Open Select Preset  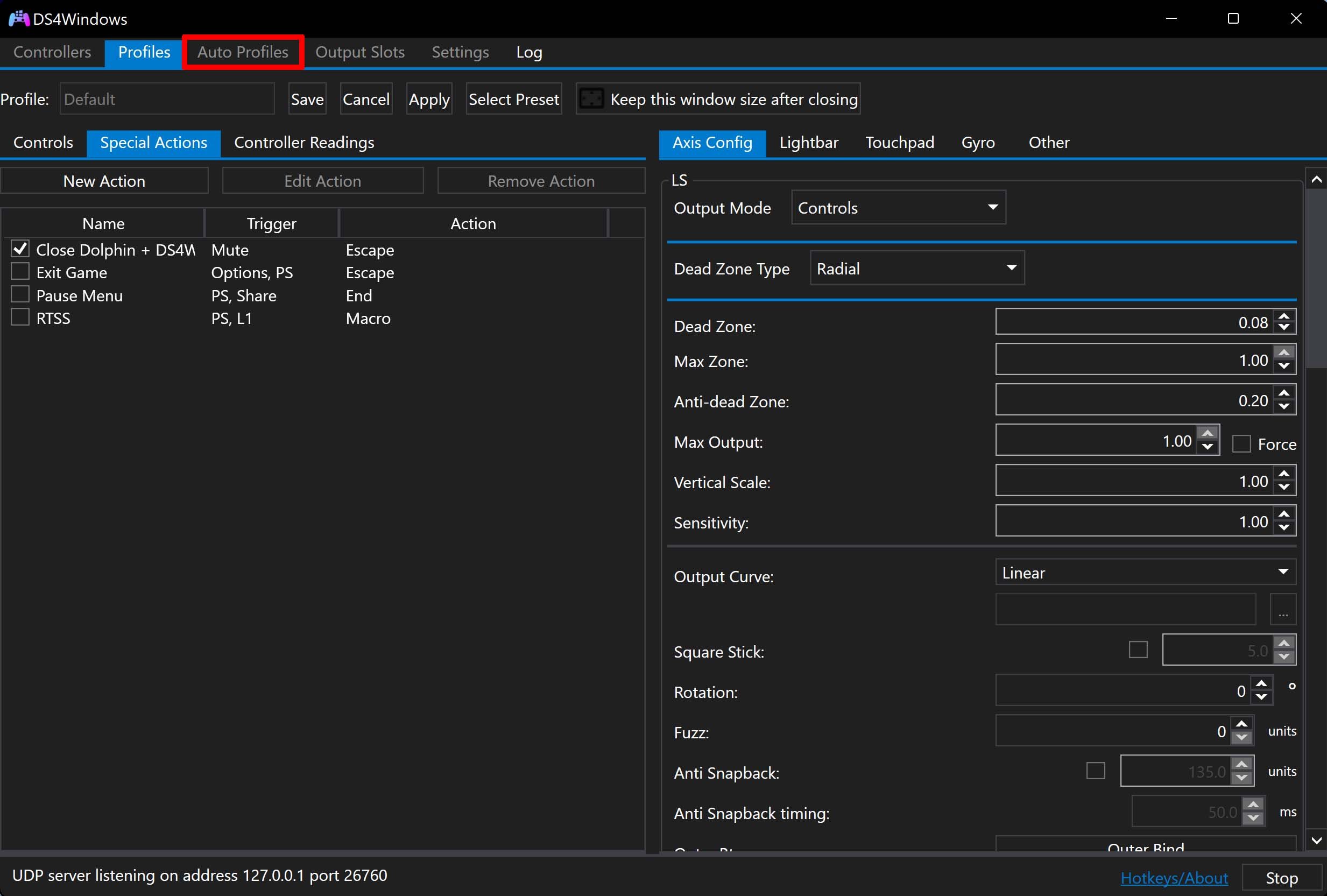[x=513, y=100]
